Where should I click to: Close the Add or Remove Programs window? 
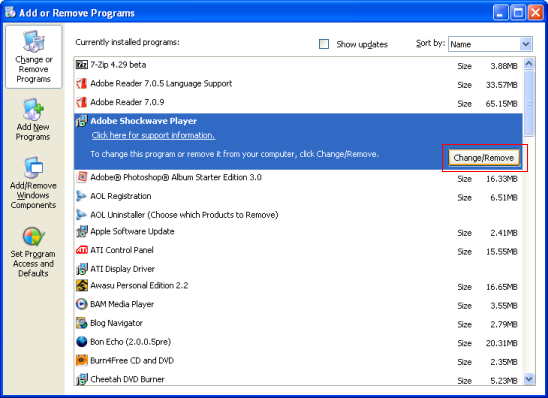(535, 13)
